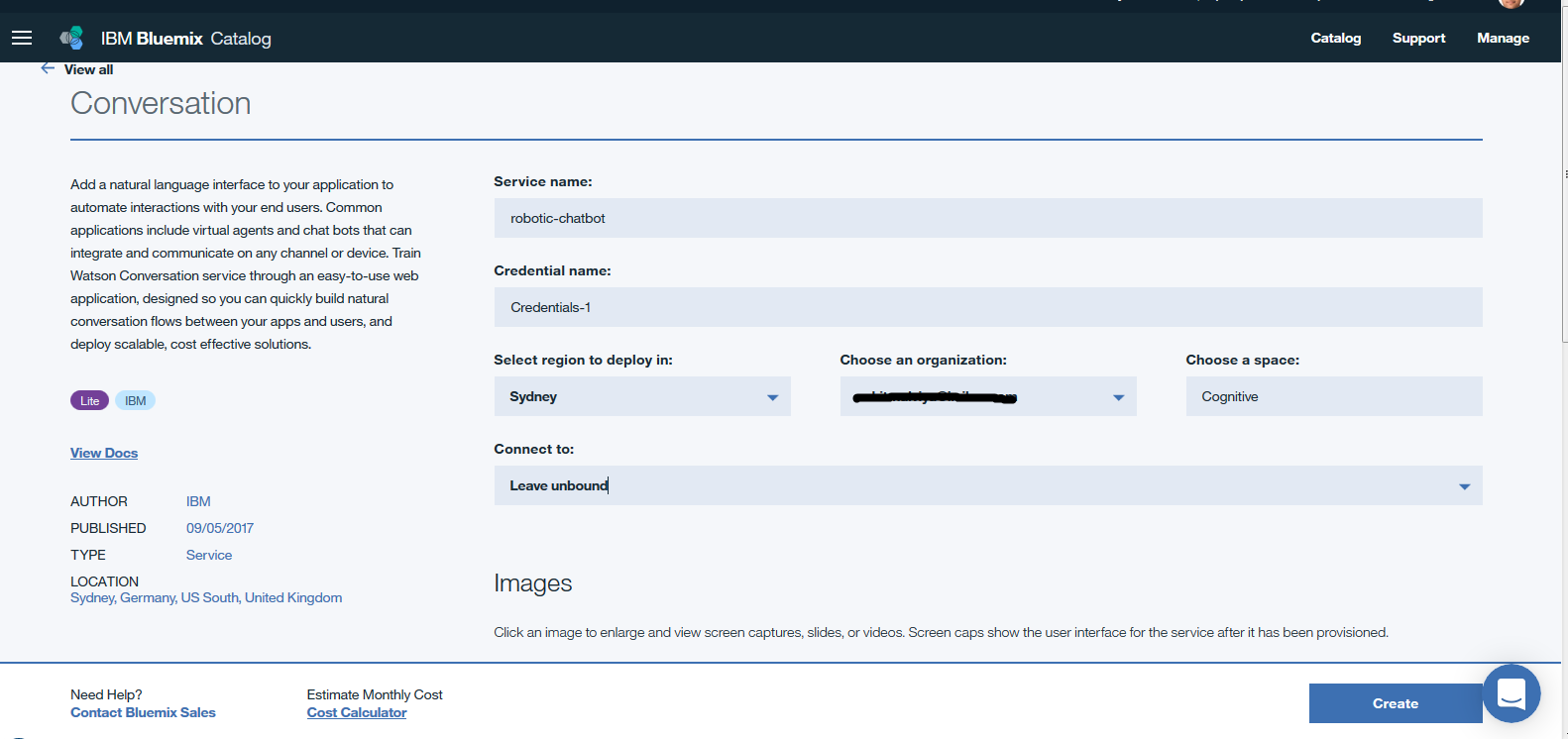This screenshot has height=739, width=1568.
Task: Edit the Service name field
Action: pos(988,218)
